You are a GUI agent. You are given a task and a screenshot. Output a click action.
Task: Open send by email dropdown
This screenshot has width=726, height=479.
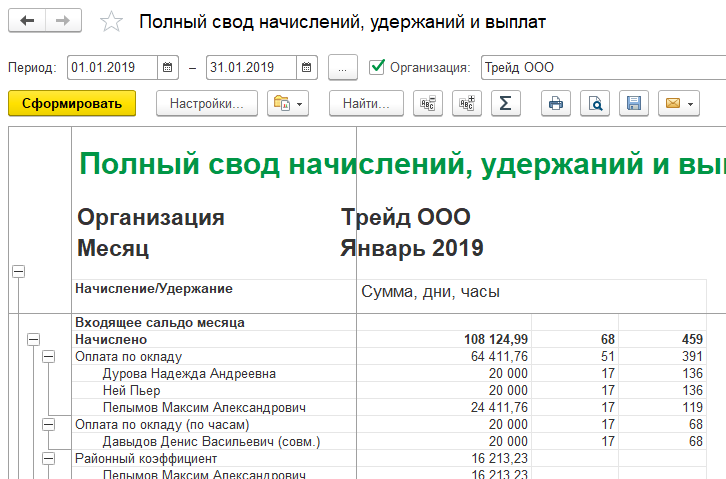[679, 103]
